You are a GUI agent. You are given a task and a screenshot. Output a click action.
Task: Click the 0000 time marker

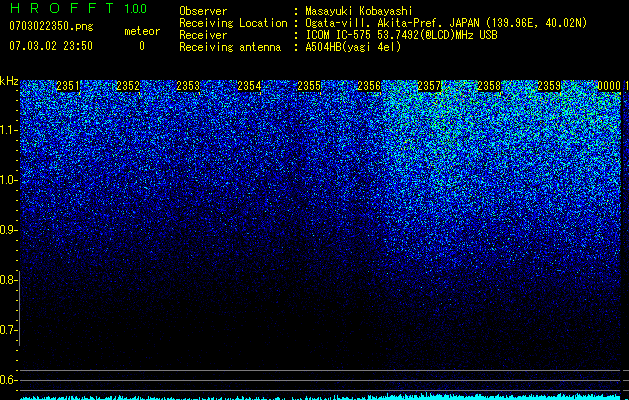[609, 86]
